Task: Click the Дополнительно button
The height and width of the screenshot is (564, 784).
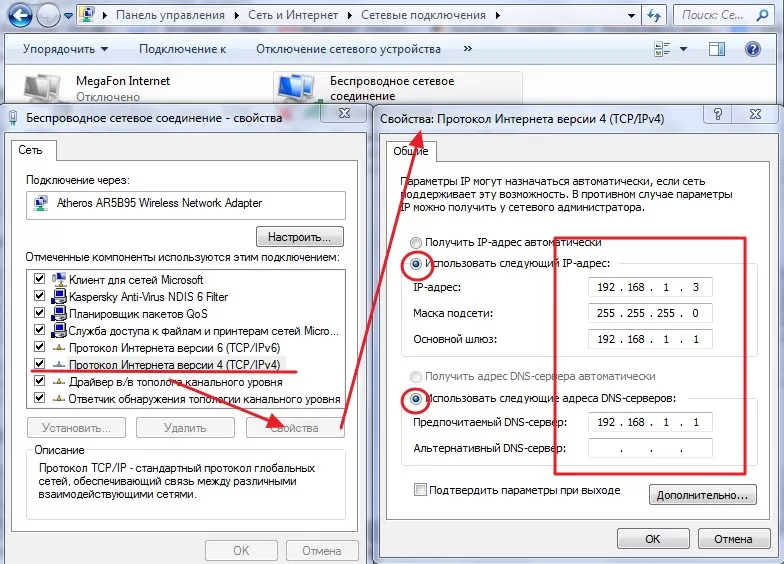Action: coord(702,495)
